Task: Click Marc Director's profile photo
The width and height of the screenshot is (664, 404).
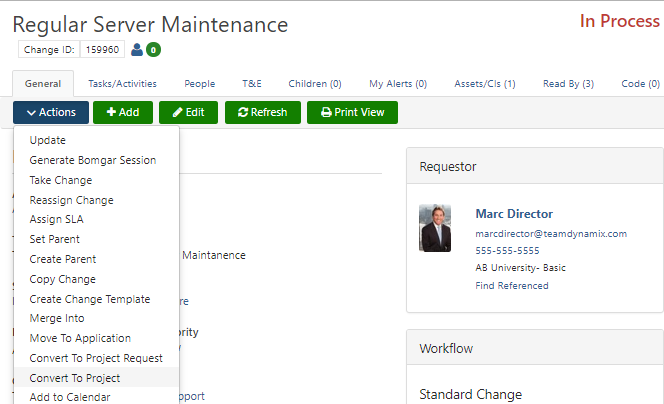Action: pyautogui.click(x=435, y=228)
